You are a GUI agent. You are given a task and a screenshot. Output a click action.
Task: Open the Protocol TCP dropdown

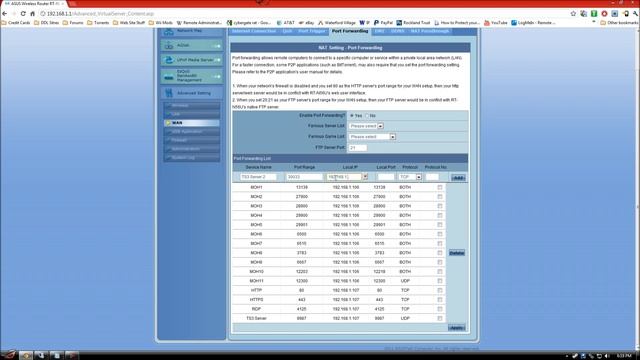click(410, 177)
